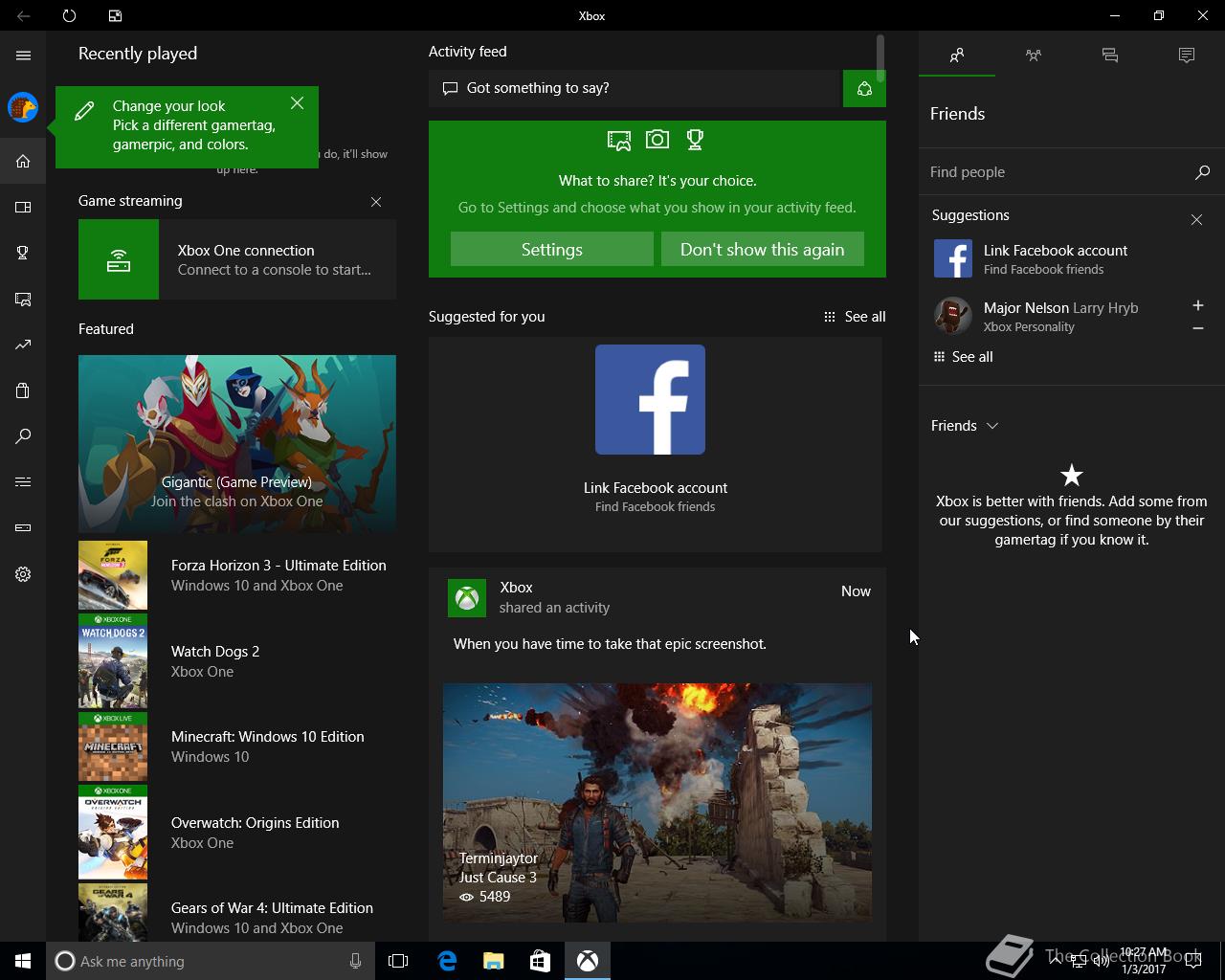The width and height of the screenshot is (1225, 980).
Task: Click the activity feed scrollbar
Action: (x=880, y=57)
